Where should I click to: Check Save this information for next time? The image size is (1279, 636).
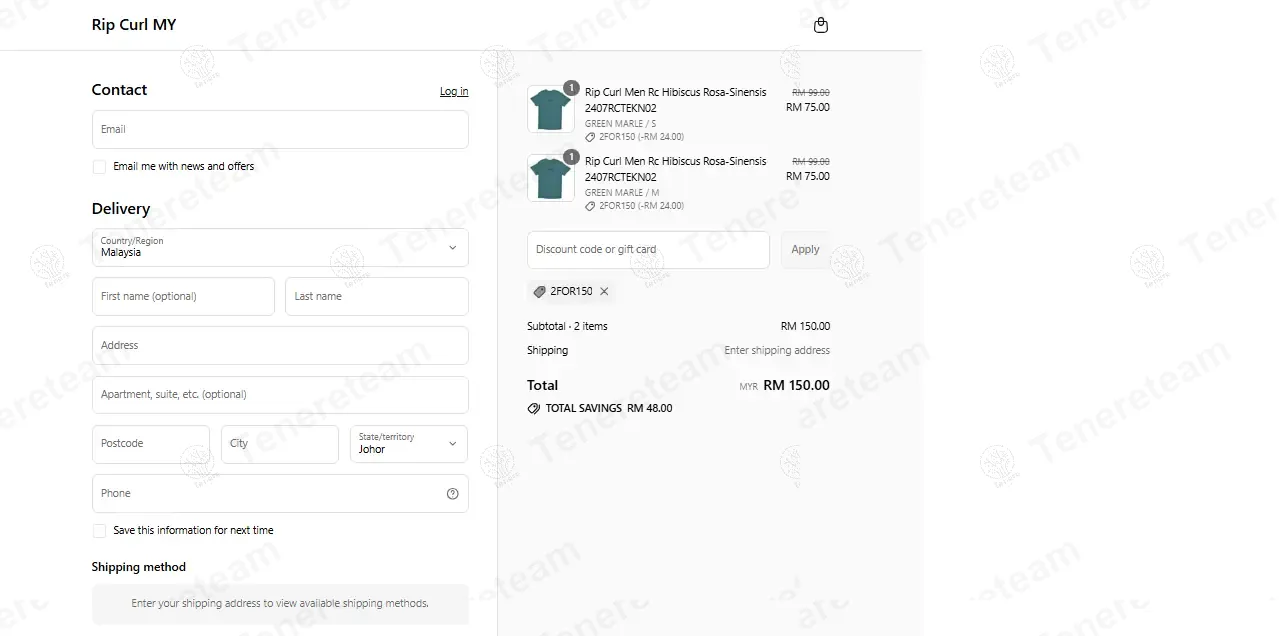(99, 531)
